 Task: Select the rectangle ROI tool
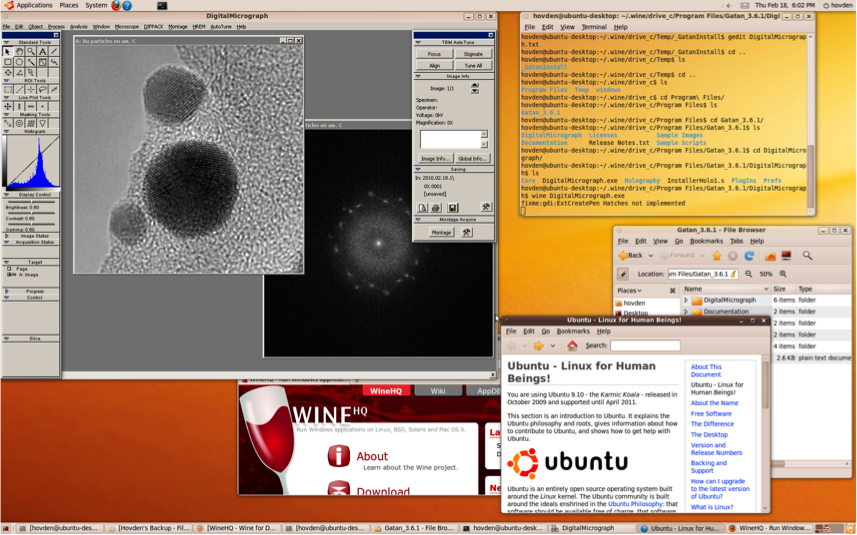[x=8, y=89]
